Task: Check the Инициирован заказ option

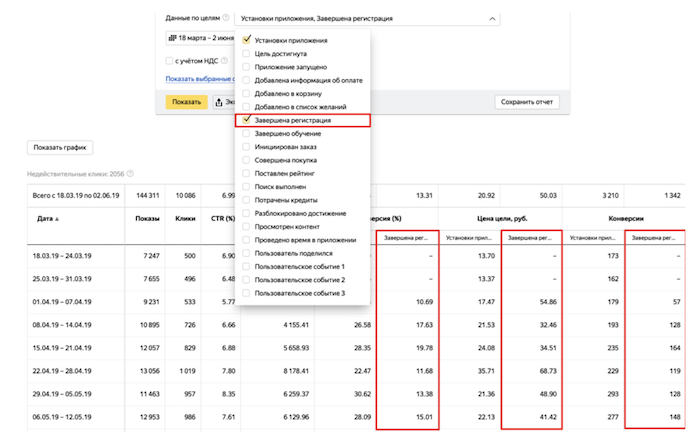Action: [246, 147]
